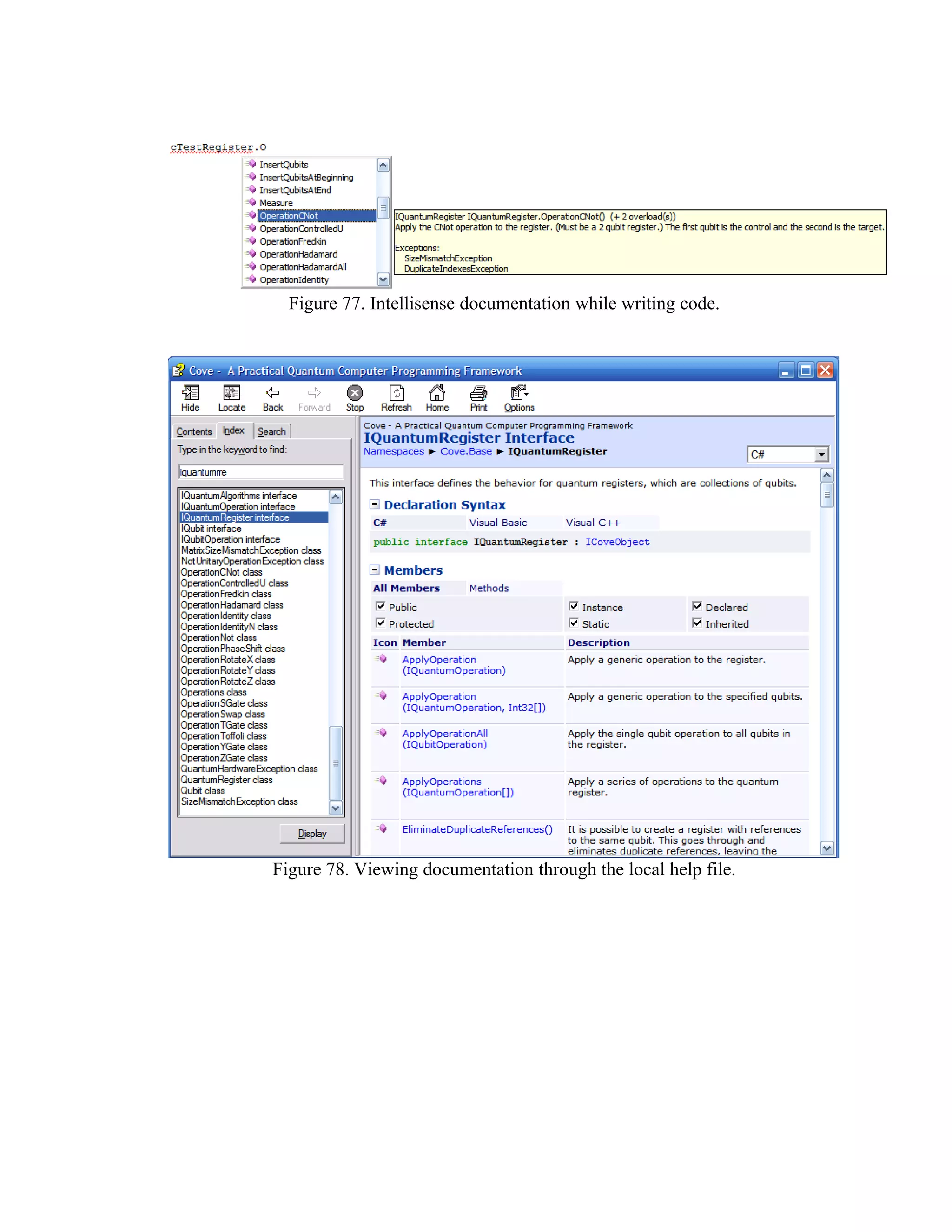Click the member icon for ApplyOperationAll
Viewport: 952px width, 1232px height.
(382, 733)
